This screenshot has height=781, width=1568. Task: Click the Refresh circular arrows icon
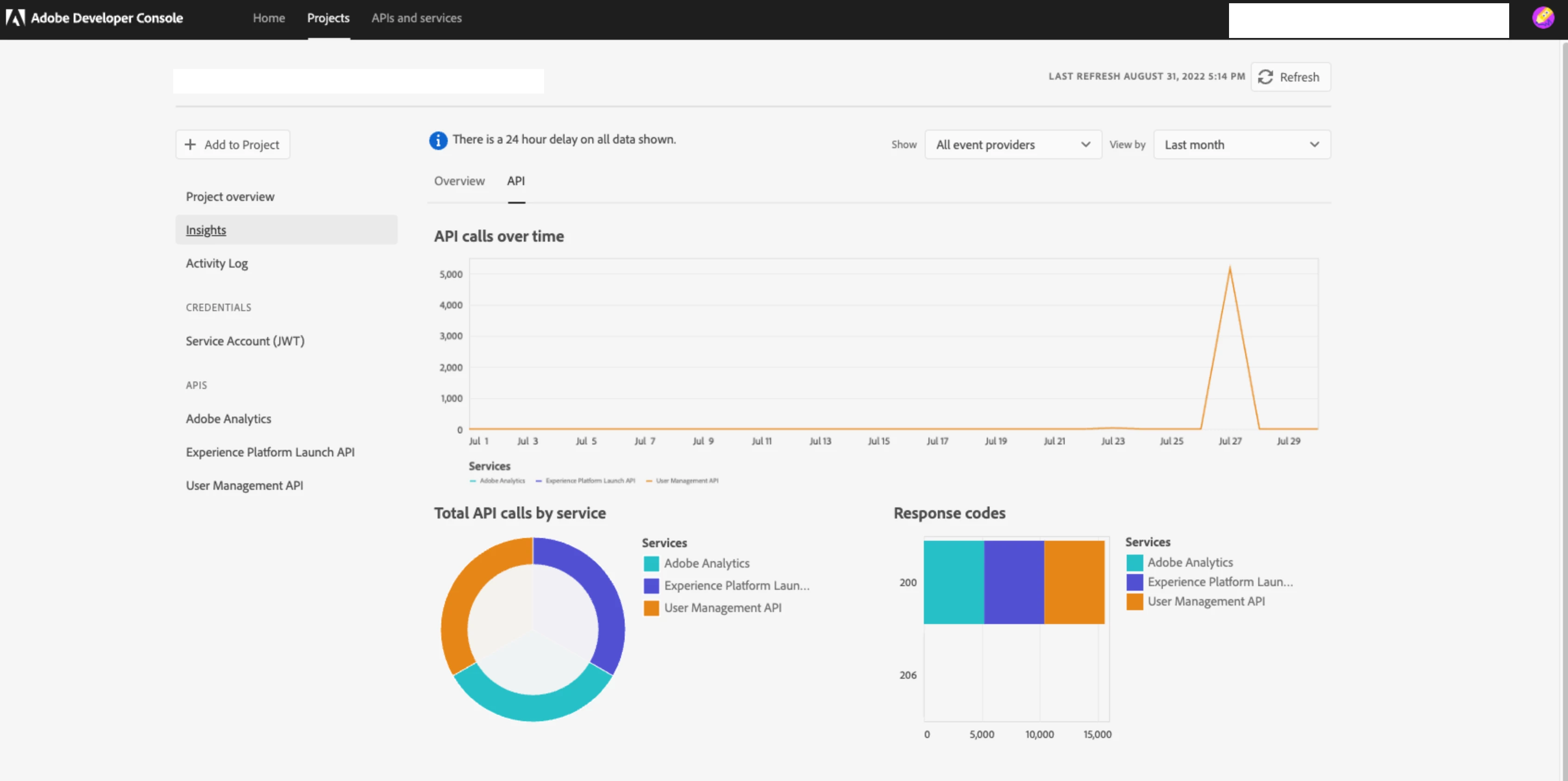[x=1266, y=77]
